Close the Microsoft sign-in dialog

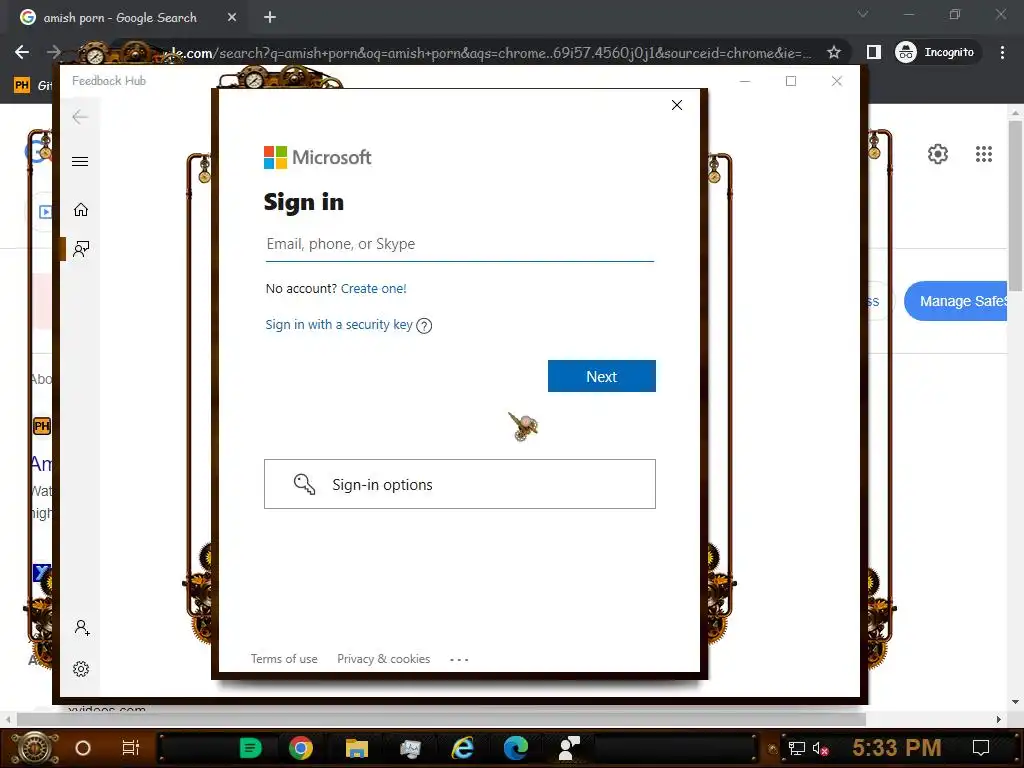pyautogui.click(x=677, y=105)
